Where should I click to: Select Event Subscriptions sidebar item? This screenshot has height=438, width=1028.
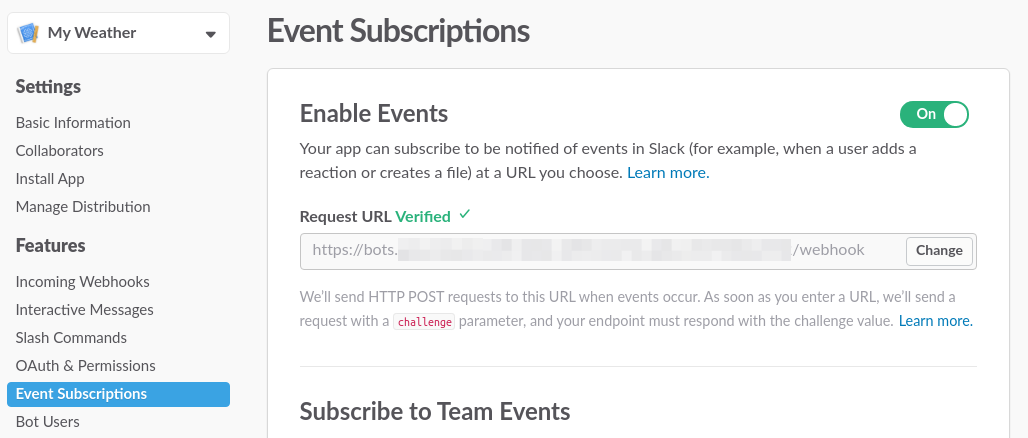[x=81, y=394]
